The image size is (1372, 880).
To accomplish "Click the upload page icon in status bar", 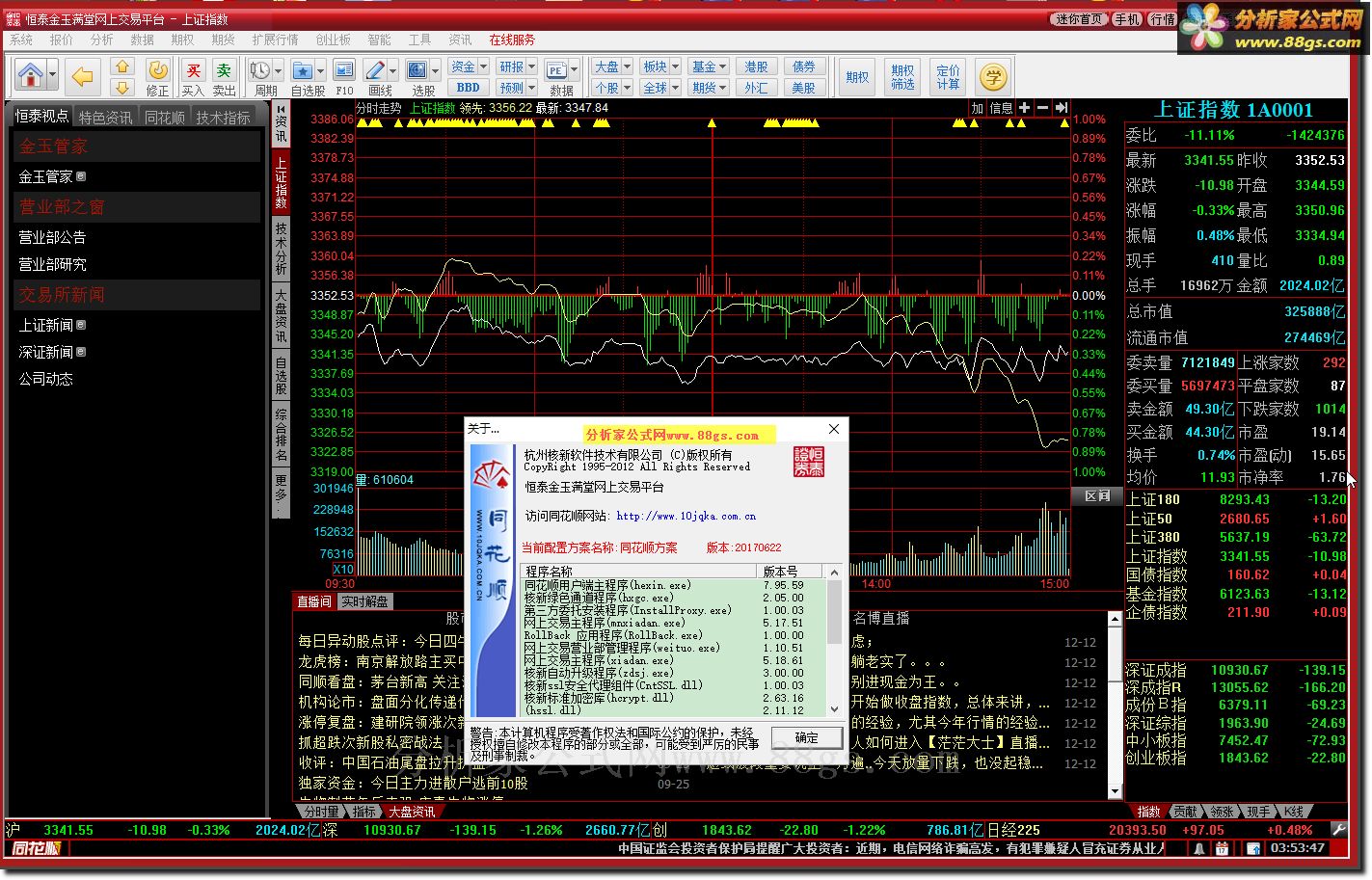I will coord(1253,849).
